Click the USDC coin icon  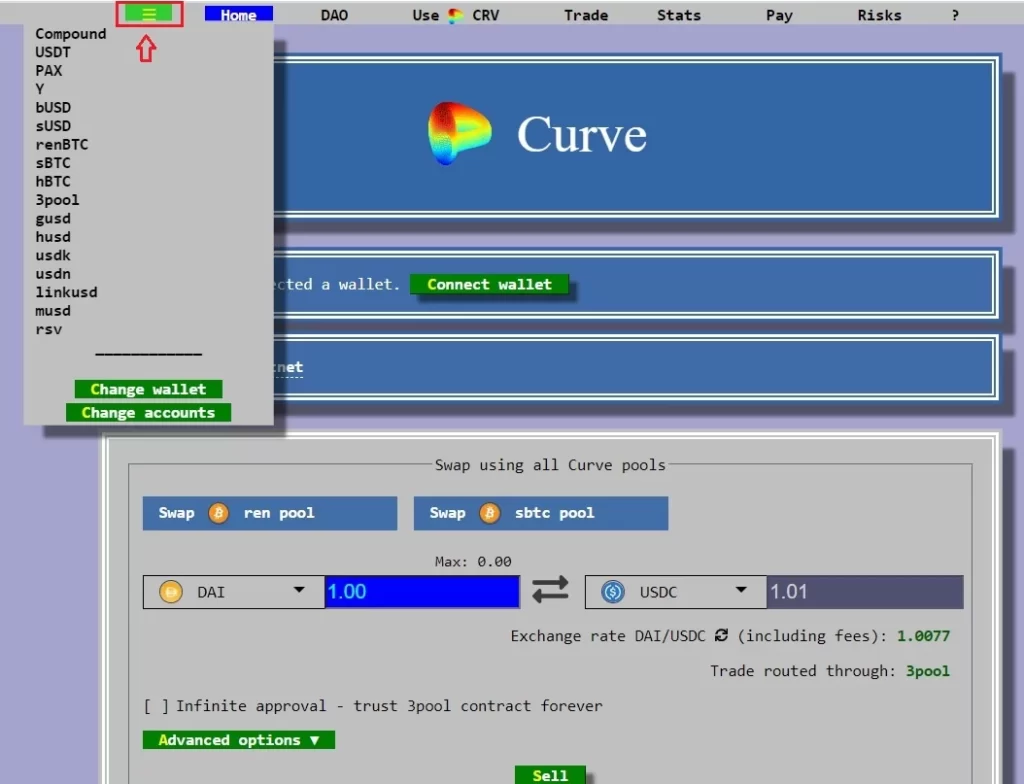pyautogui.click(x=612, y=592)
